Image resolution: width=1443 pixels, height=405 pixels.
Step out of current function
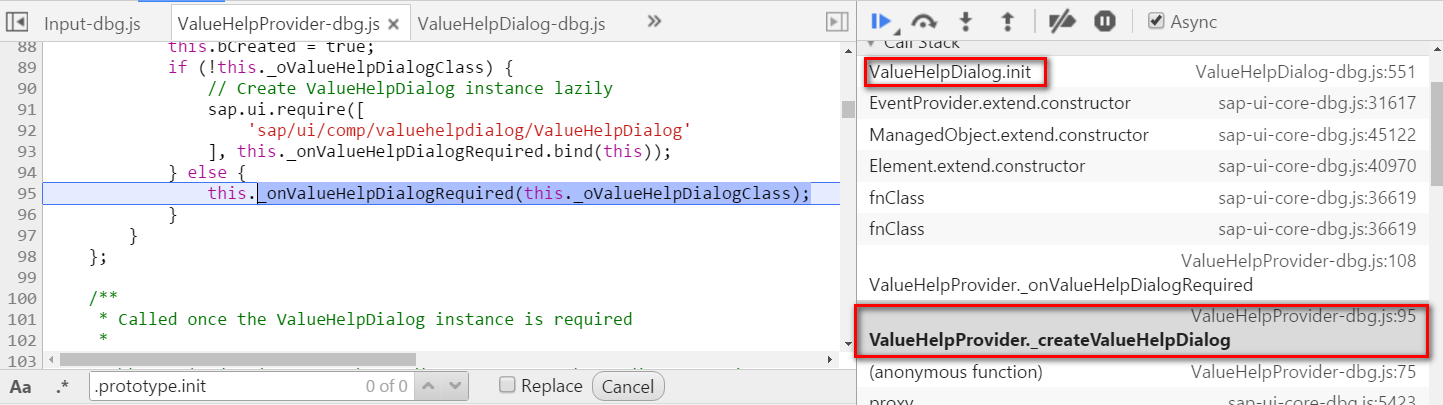pos(1007,20)
